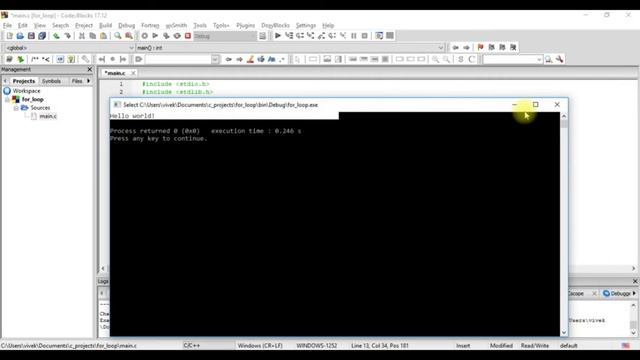
Task: Open the Build menu
Action: [x=105, y=25]
